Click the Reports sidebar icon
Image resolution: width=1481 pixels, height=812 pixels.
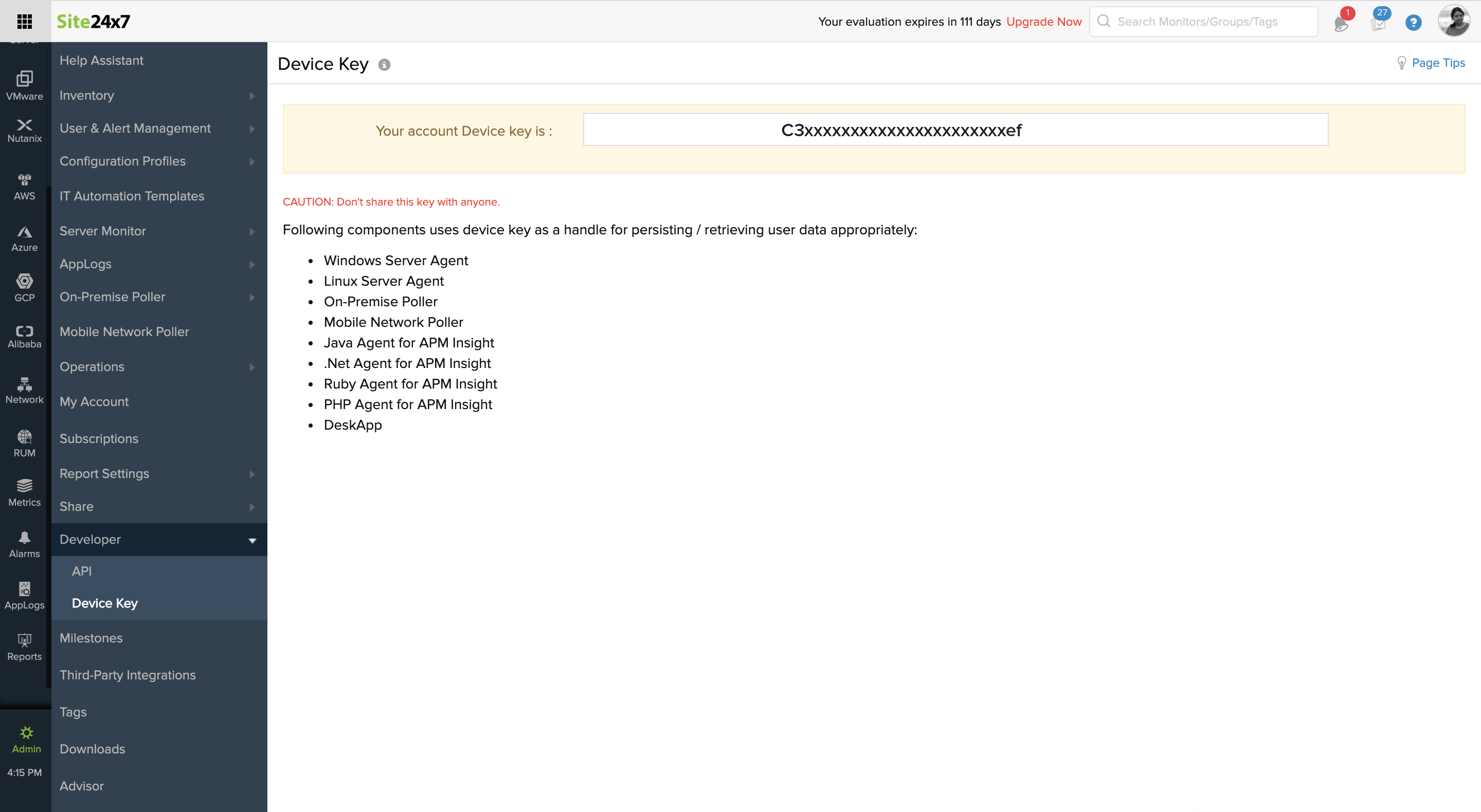(24, 647)
